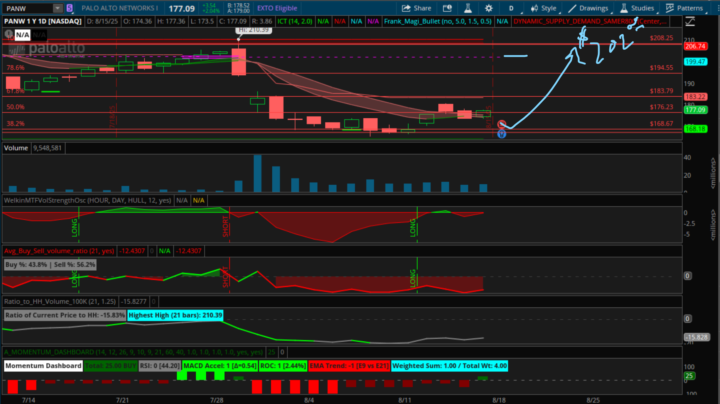Click the red alert circle at 8/18
The width and height of the screenshot is (720, 404).
click(x=501, y=124)
